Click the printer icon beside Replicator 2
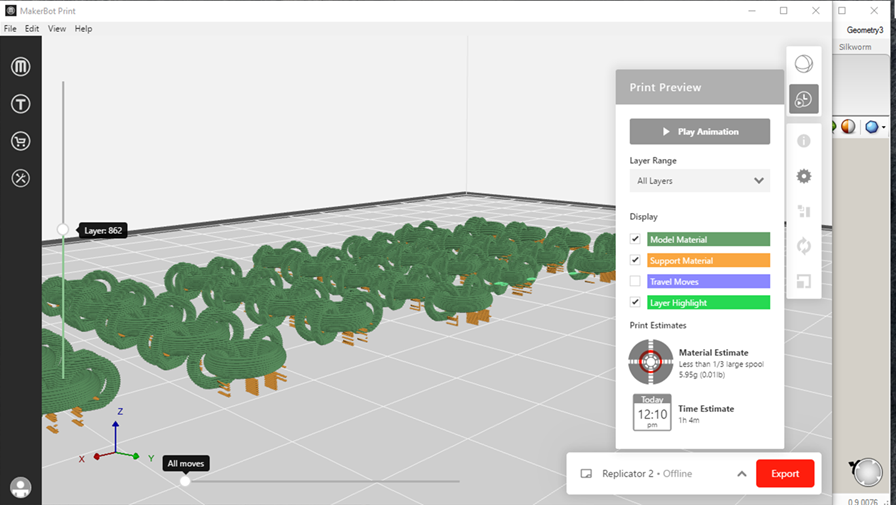This screenshot has width=896, height=505. (586, 474)
